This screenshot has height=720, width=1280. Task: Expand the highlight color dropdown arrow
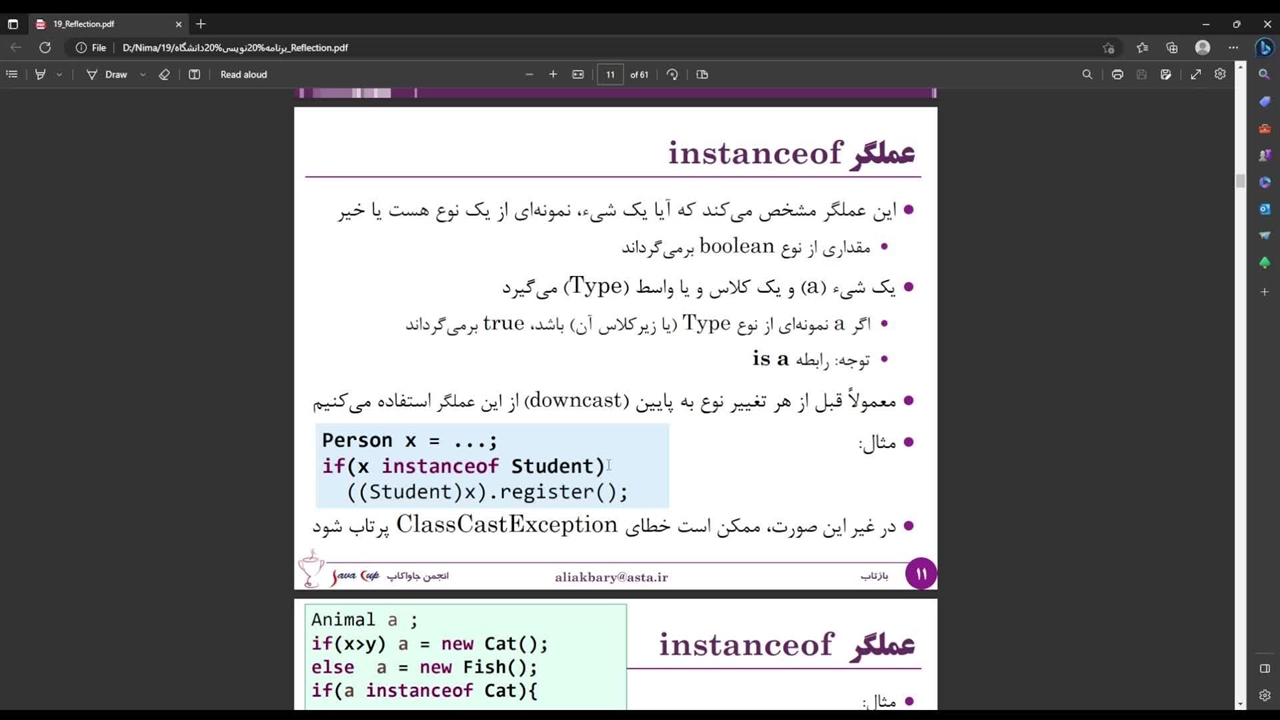point(59,74)
